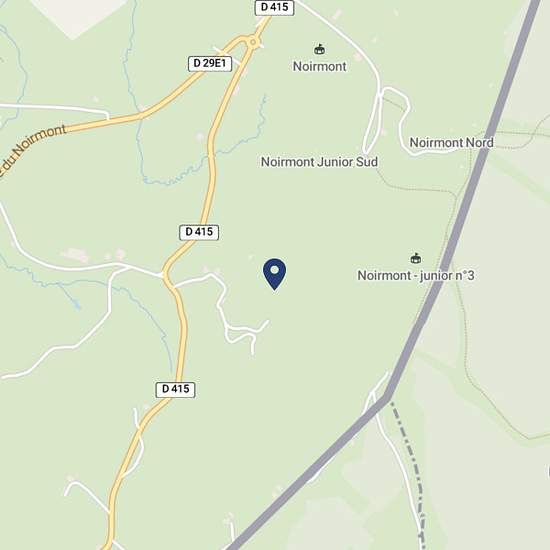Screen dimensions: 550x550
Task: Open the Noirmont Nord label
Action: [x=451, y=142]
